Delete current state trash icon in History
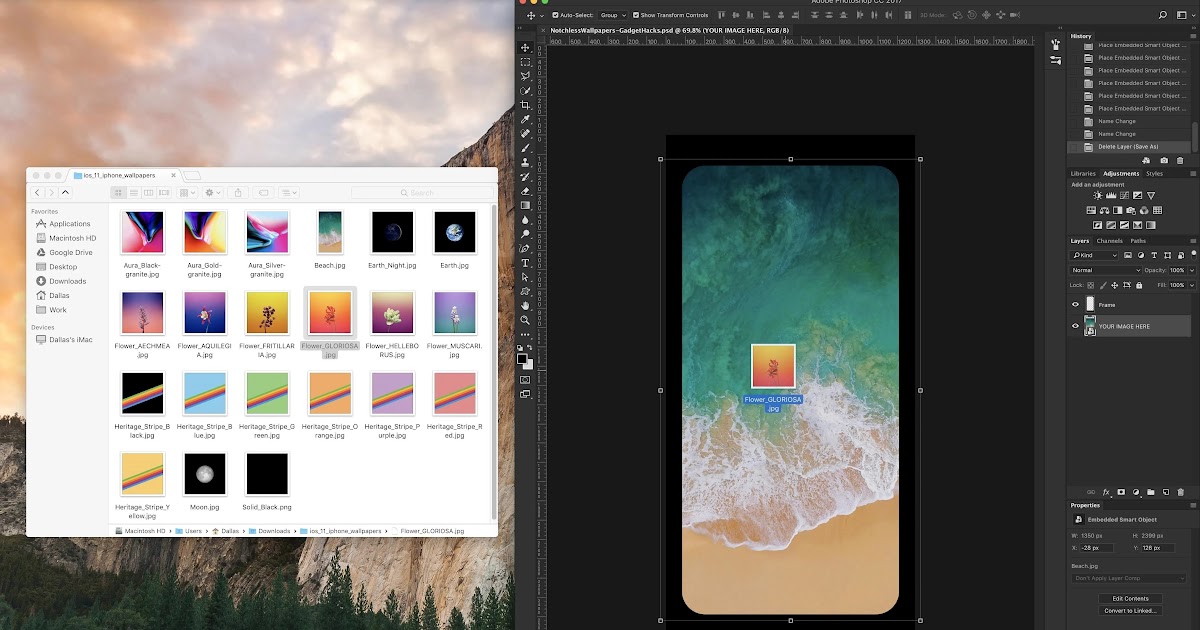This screenshot has height=630, width=1200. point(1180,160)
